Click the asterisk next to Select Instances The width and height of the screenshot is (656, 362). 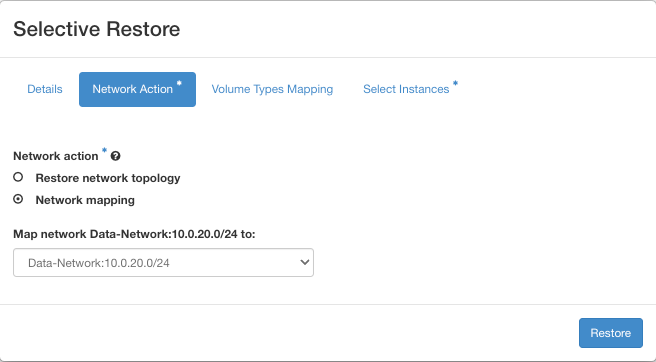coord(455,83)
